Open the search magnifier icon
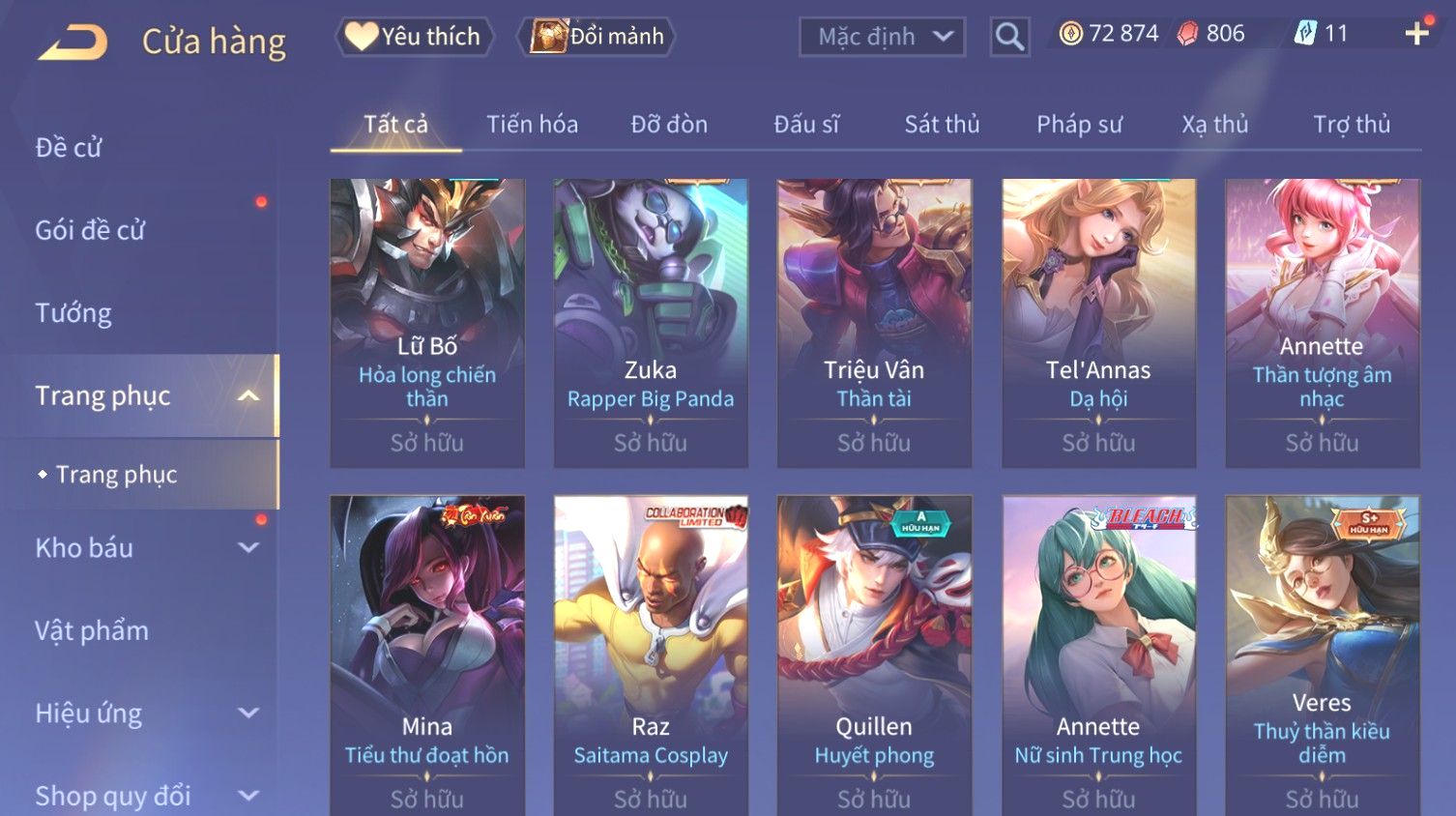The width and height of the screenshot is (1456, 816). pos(1009,37)
